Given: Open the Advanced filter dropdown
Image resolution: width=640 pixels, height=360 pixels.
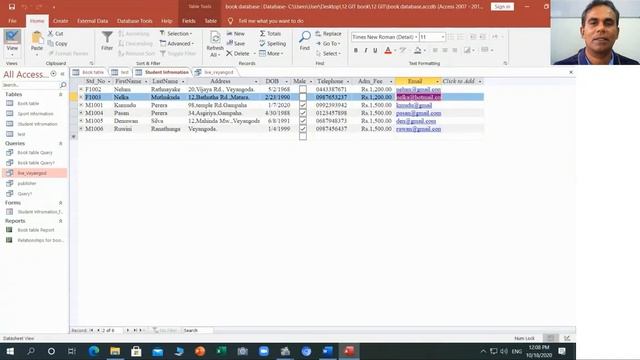Looking at the screenshot, I should click(177, 43).
